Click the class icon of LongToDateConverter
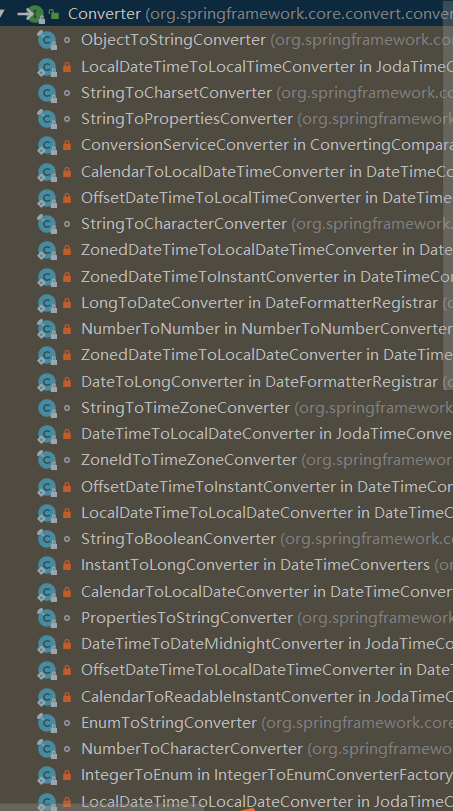 point(47,303)
